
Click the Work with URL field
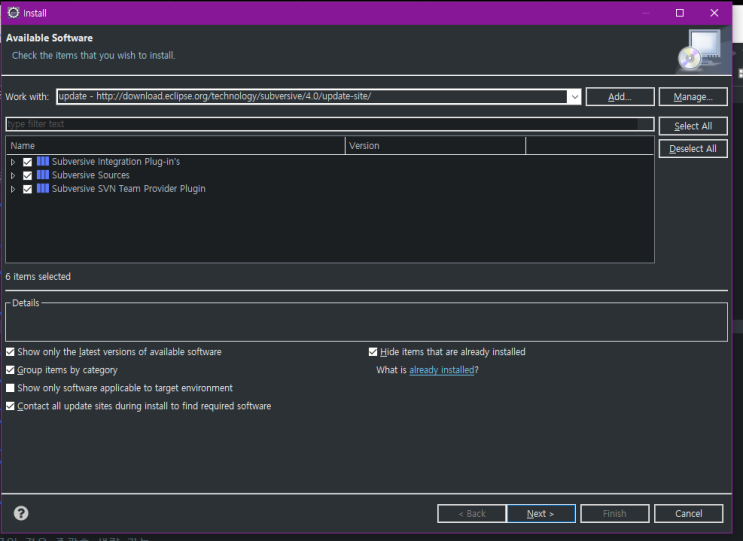coord(312,97)
